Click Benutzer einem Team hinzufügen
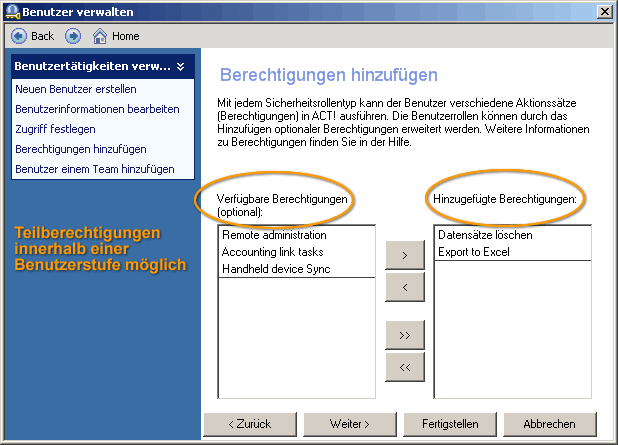Image resolution: width=618 pixels, height=445 pixels. 94,169
